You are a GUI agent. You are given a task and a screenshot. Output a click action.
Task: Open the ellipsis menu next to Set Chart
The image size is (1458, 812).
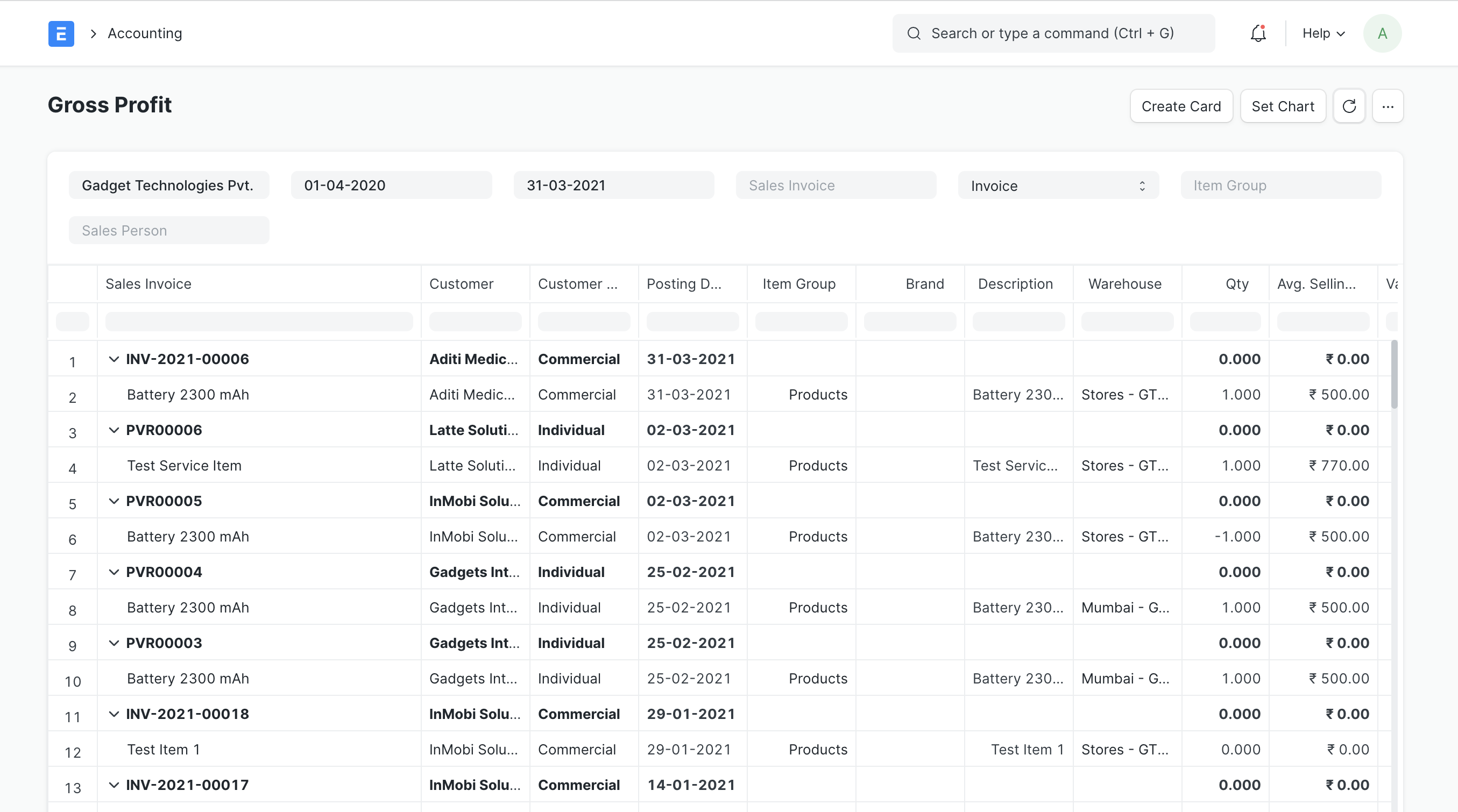[1389, 106]
